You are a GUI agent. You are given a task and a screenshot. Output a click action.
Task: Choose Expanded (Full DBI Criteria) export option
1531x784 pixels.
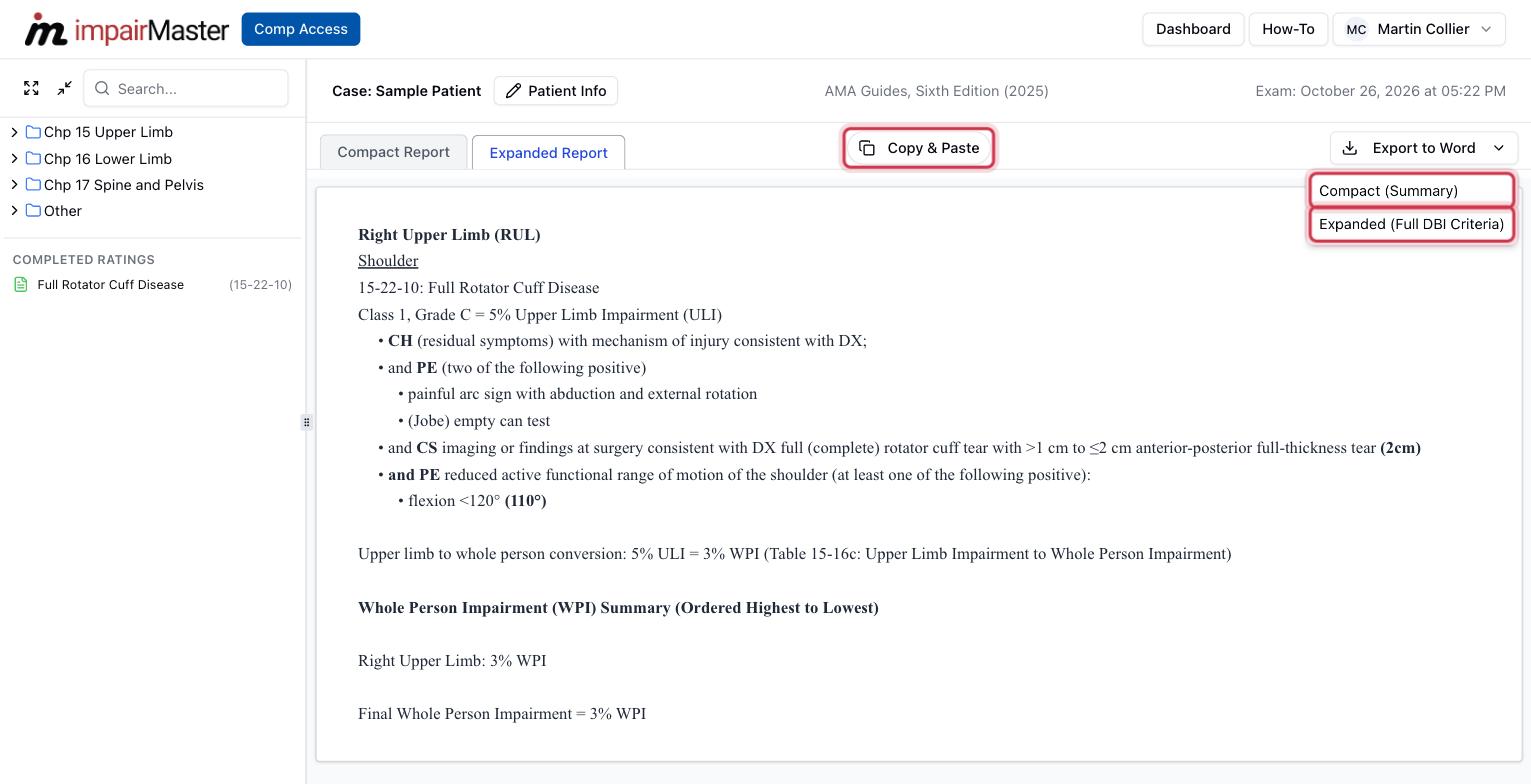coord(1412,224)
